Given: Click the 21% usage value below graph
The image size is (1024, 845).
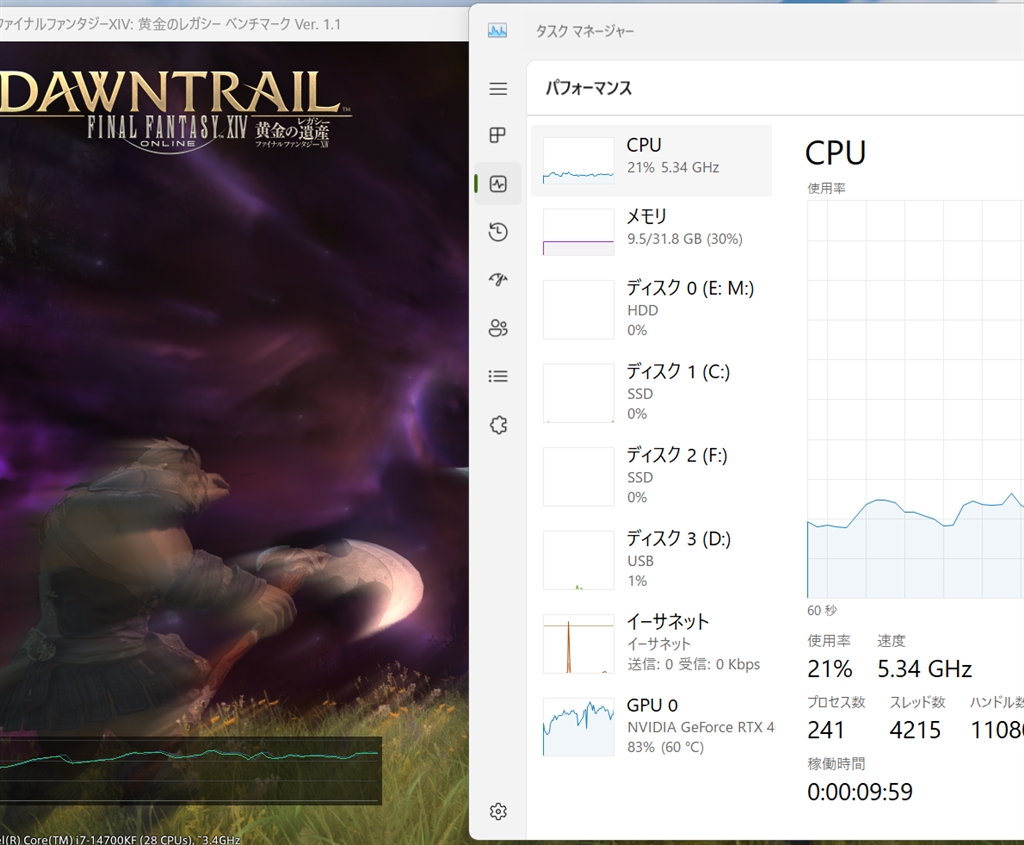Looking at the screenshot, I should coord(829,669).
